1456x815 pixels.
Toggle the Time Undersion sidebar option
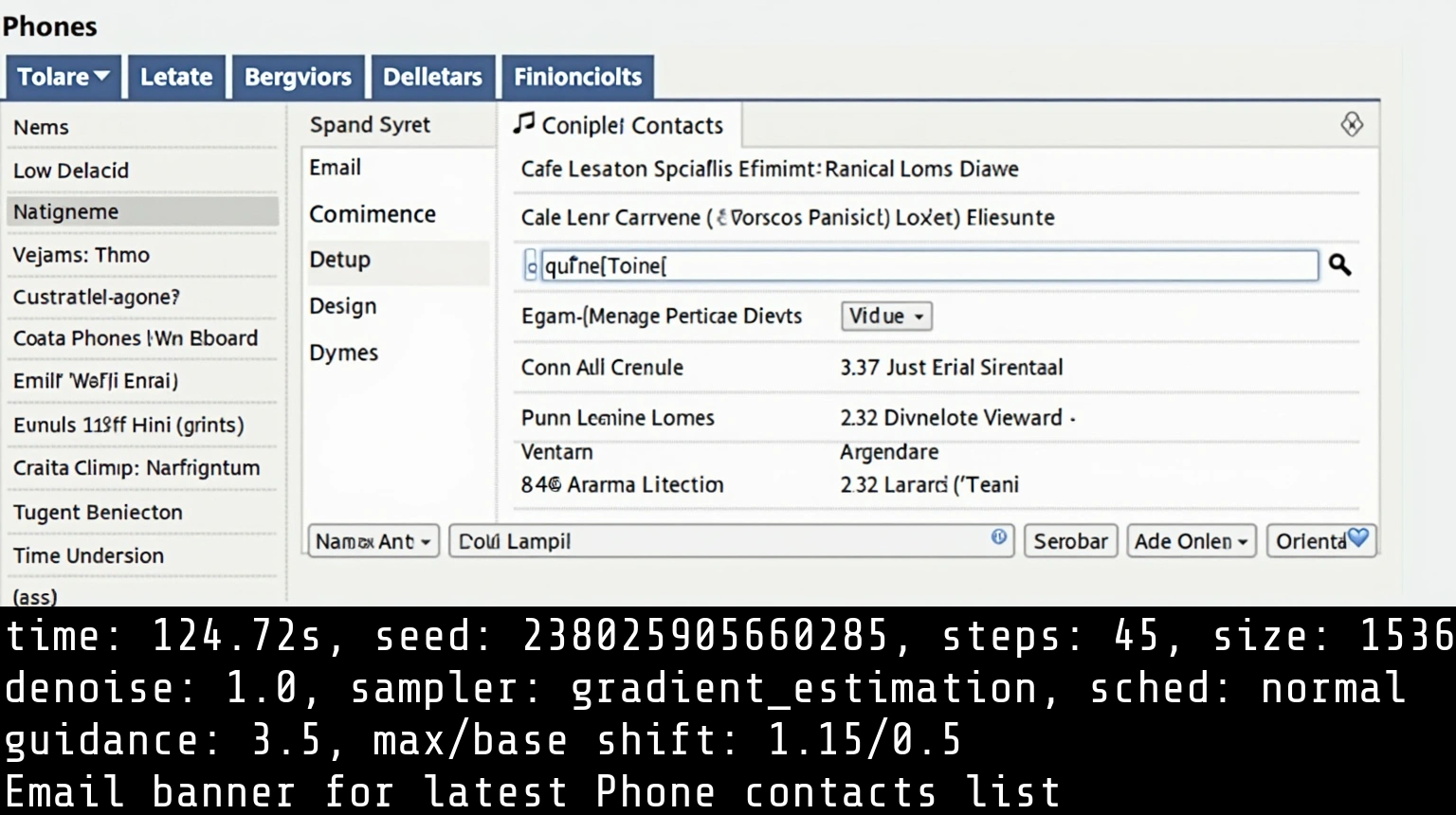point(88,555)
